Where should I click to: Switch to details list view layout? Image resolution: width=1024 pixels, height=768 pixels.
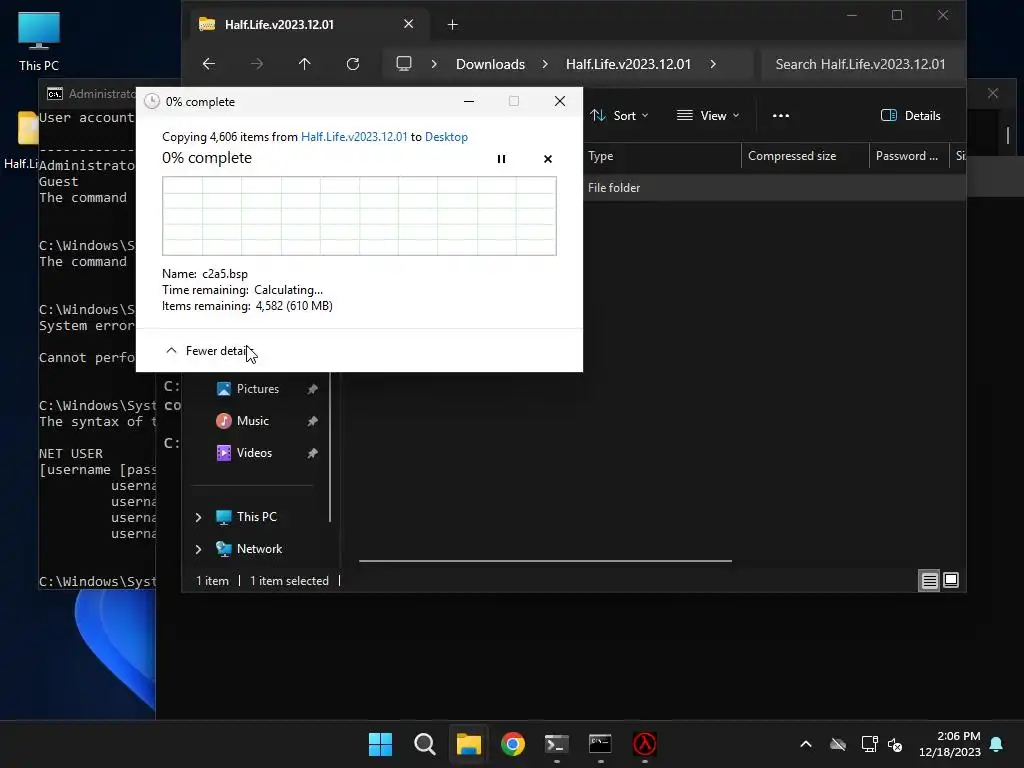(929, 580)
